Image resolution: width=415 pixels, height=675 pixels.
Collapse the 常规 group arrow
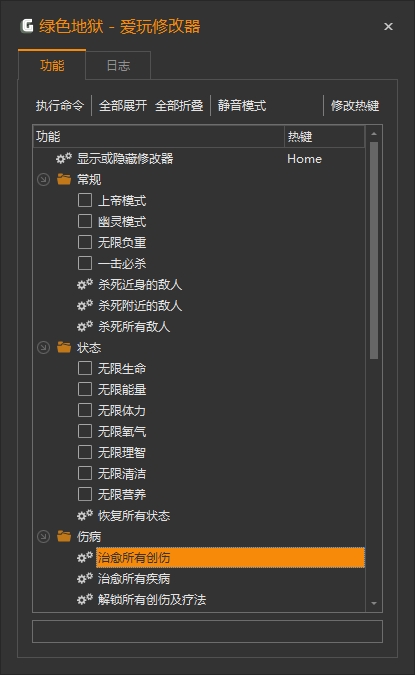tap(43, 180)
